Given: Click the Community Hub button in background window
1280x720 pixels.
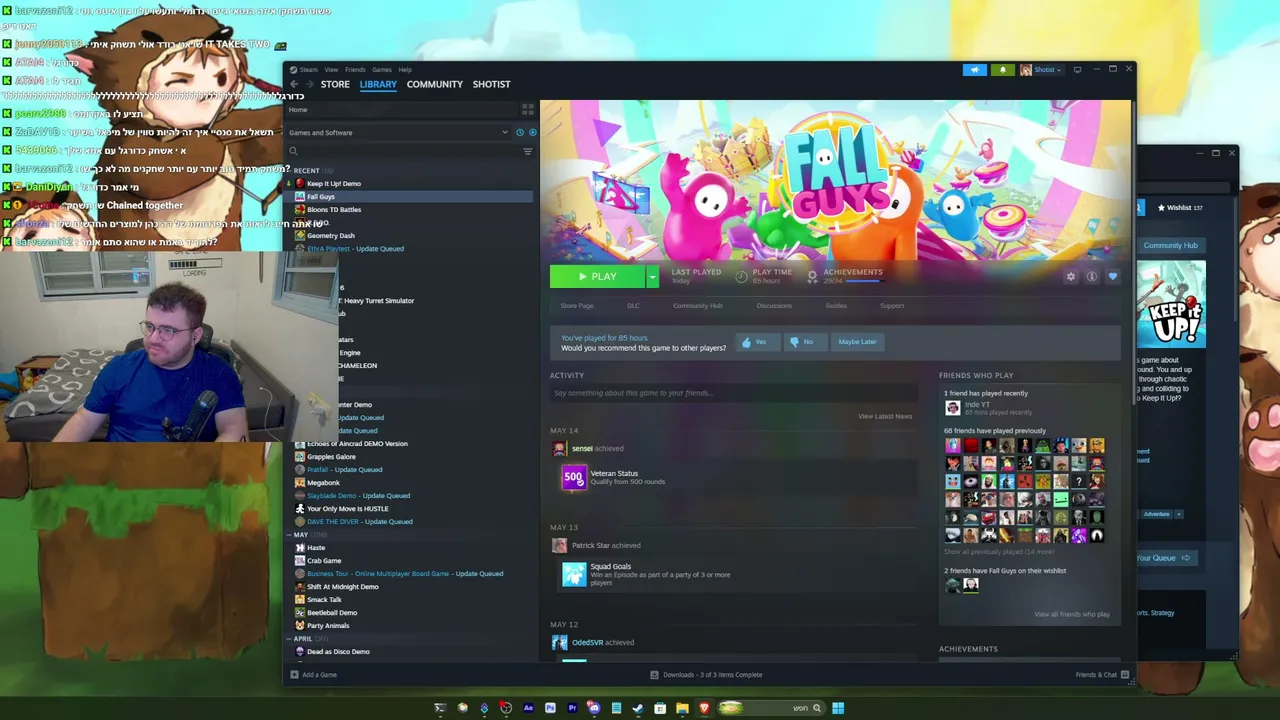Looking at the screenshot, I should (x=1171, y=246).
